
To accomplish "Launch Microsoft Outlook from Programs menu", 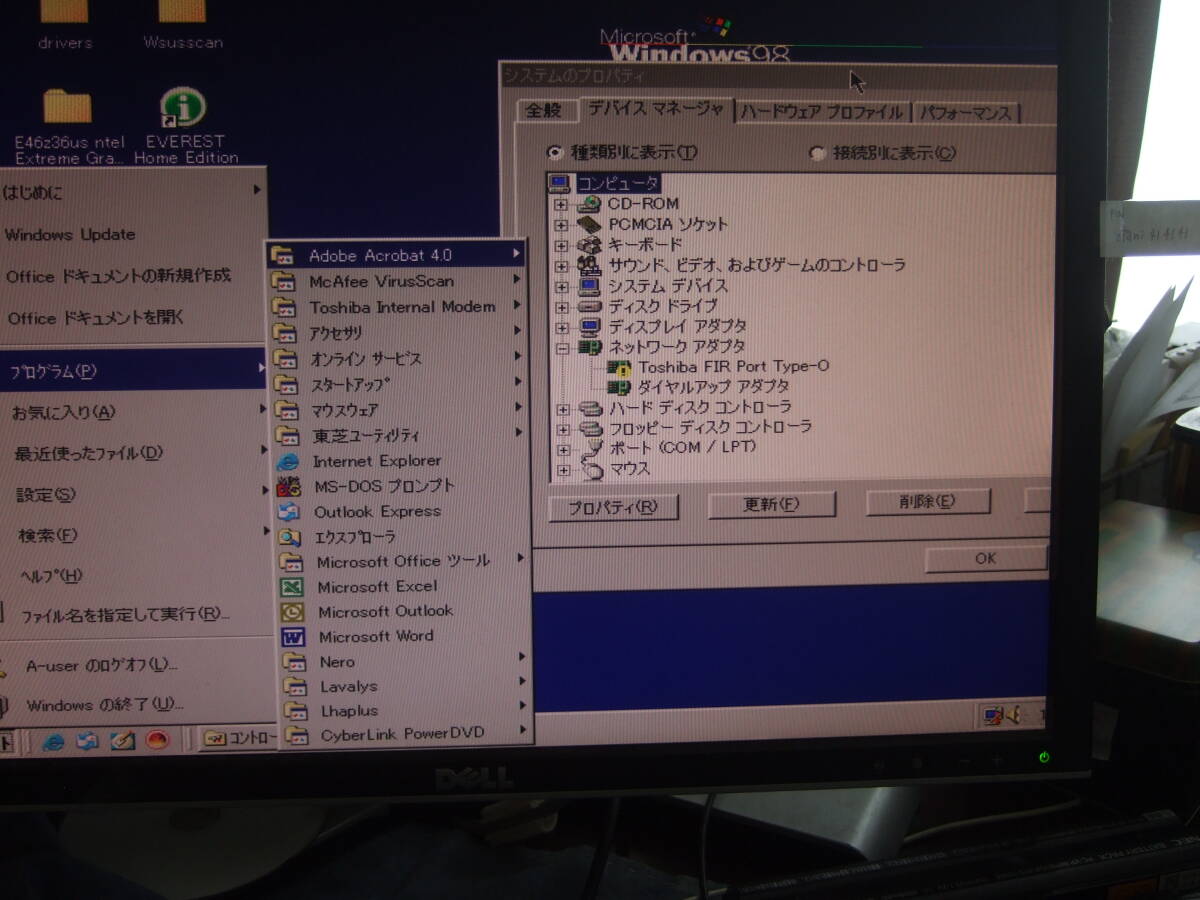I will pos(385,611).
